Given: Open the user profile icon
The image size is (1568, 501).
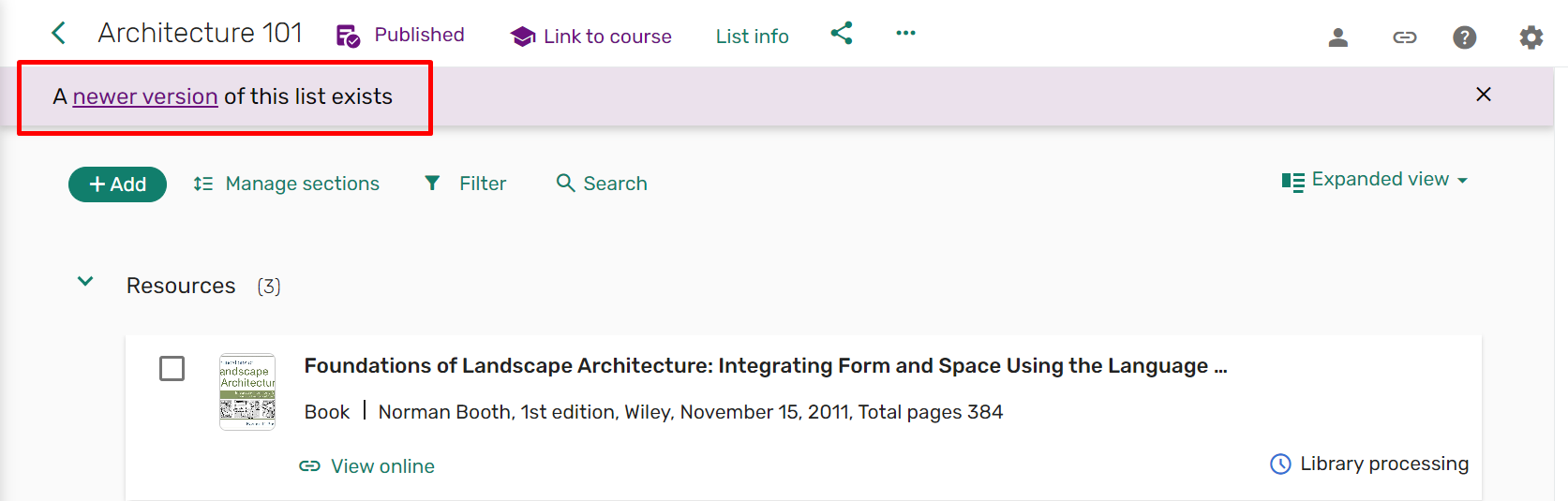Looking at the screenshot, I should (x=1338, y=37).
